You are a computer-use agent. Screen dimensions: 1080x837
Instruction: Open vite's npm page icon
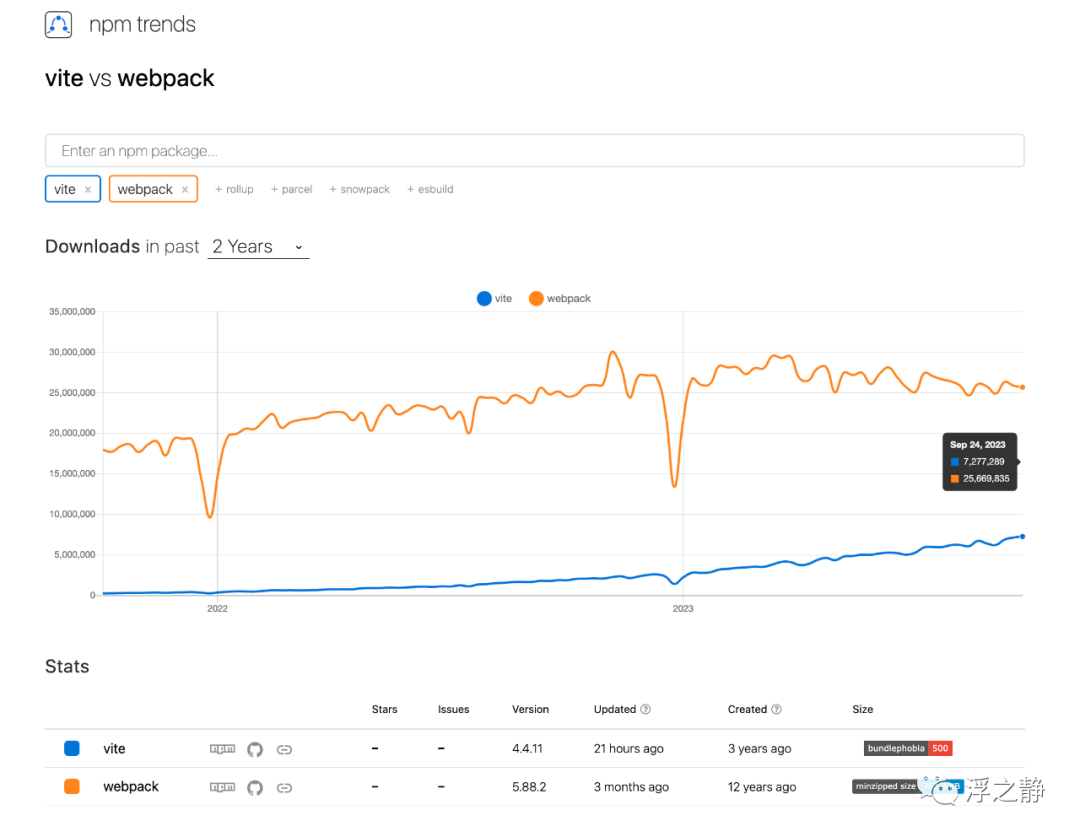click(x=222, y=749)
